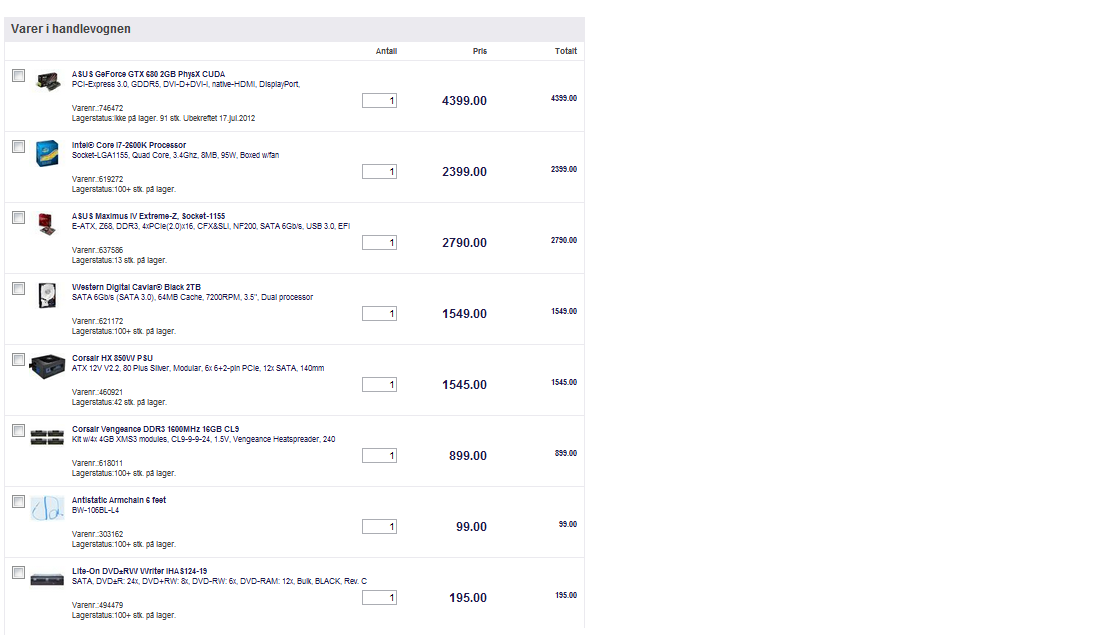
Task: Click the ASUS GeForce GTX 680 product image
Action: pos(46,81)
